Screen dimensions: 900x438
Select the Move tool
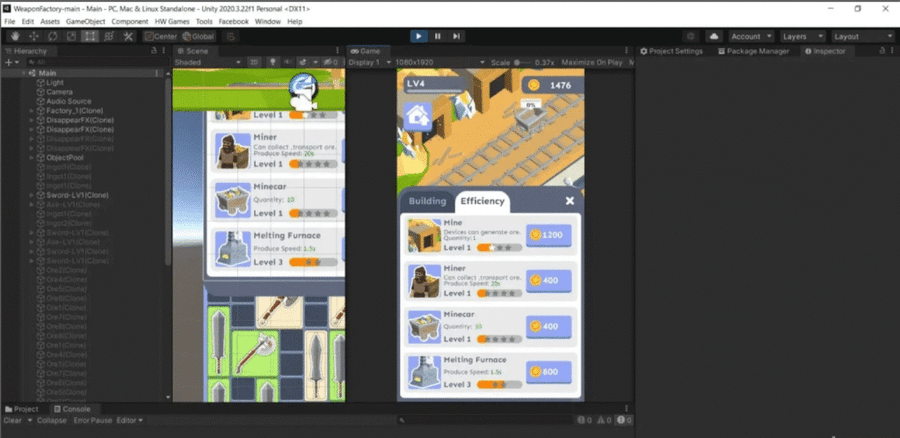click(32, 36)
